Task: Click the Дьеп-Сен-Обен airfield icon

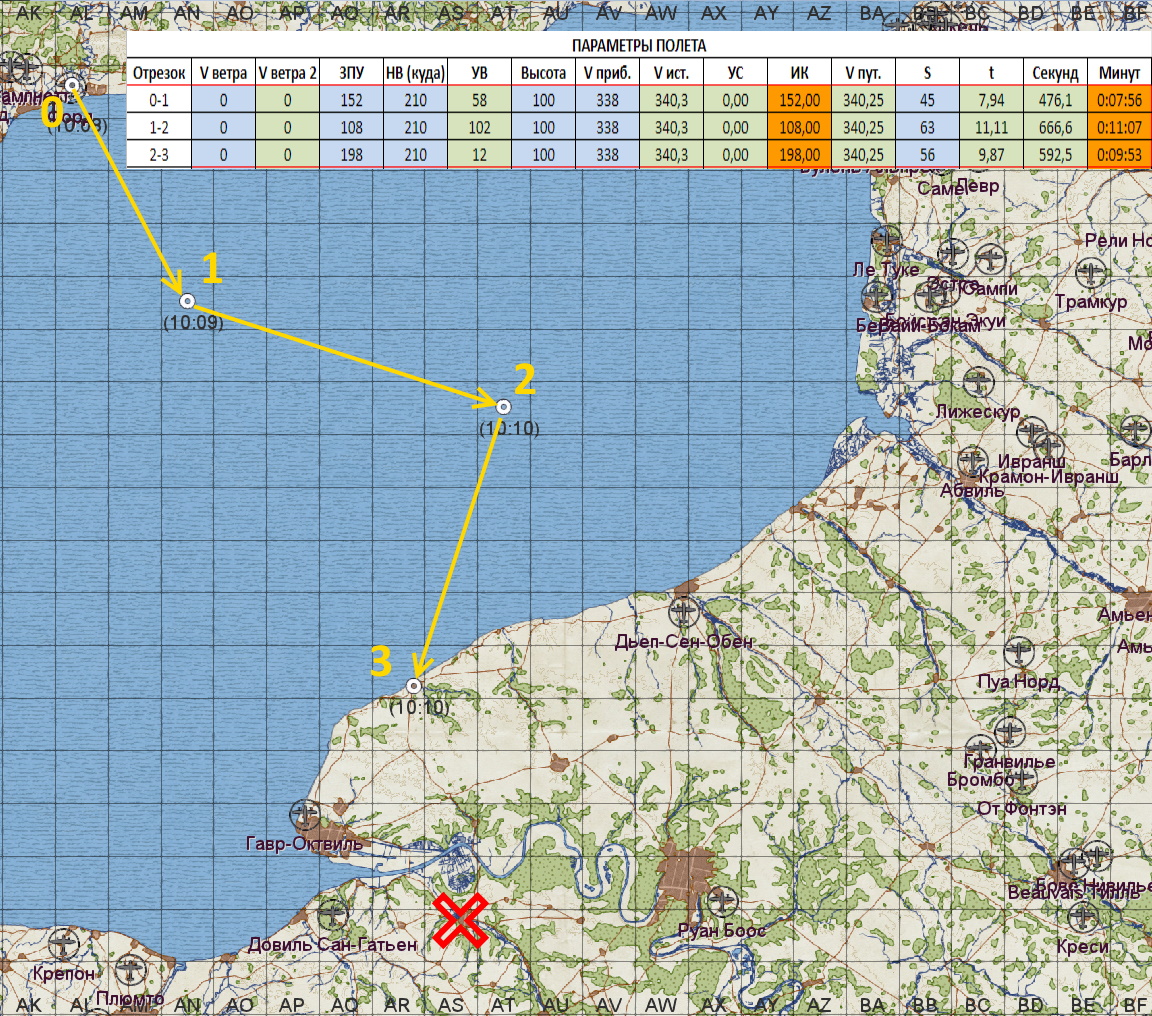Action: [x=684, y=611]
